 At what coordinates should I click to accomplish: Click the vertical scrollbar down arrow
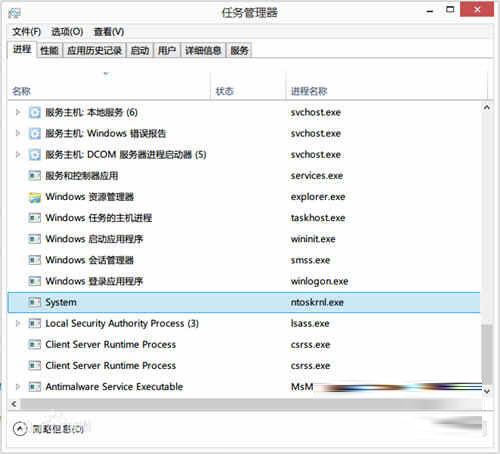click(487, 391)
